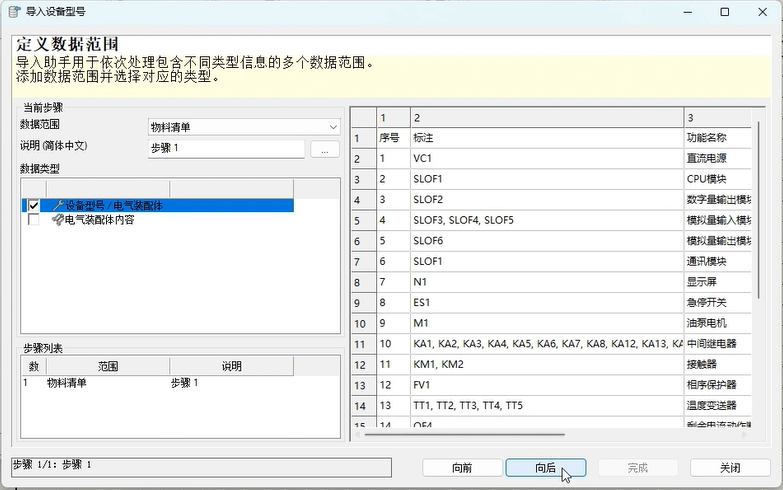Click the KA1, KA2, KA3 relay list cell
Viewport: 783px width, 490px height.
tap(547, 344)
